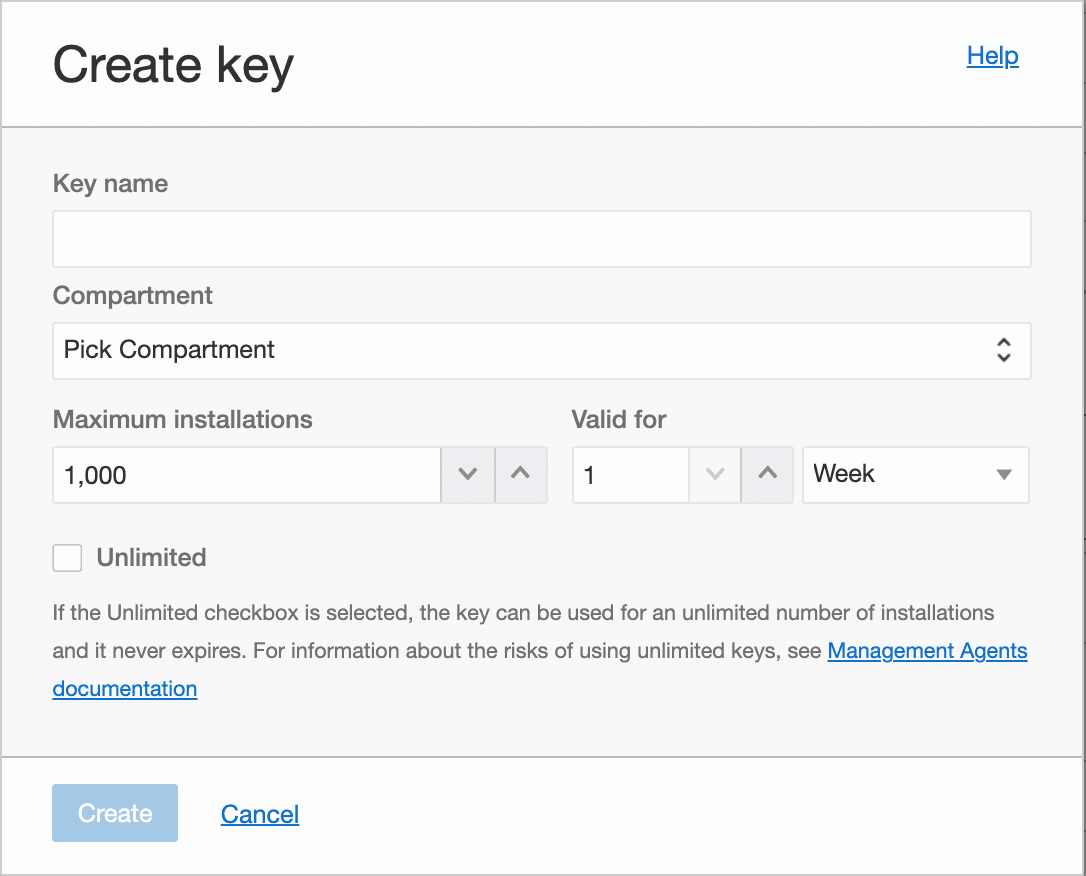Toggle Unlimited installations setting

click(x=66, y=557)
